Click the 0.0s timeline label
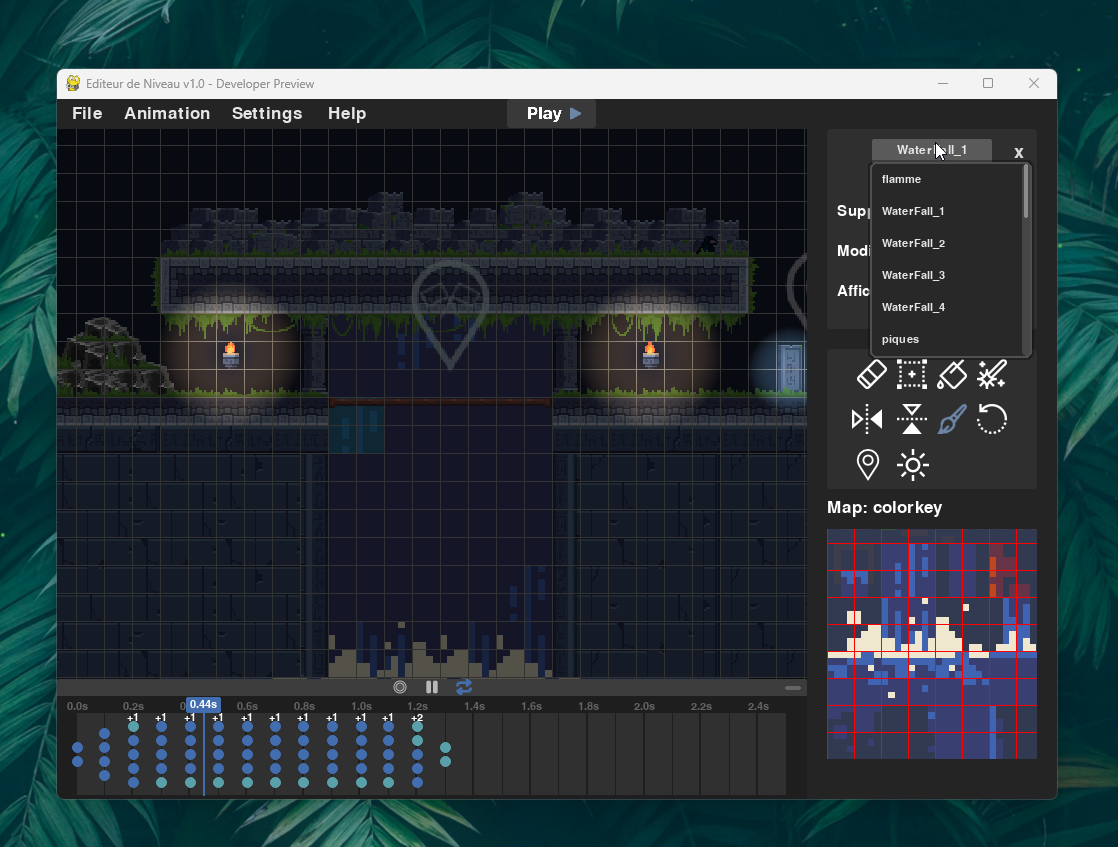This screenshot has width=1118, height=847. [x=77, y=707]
